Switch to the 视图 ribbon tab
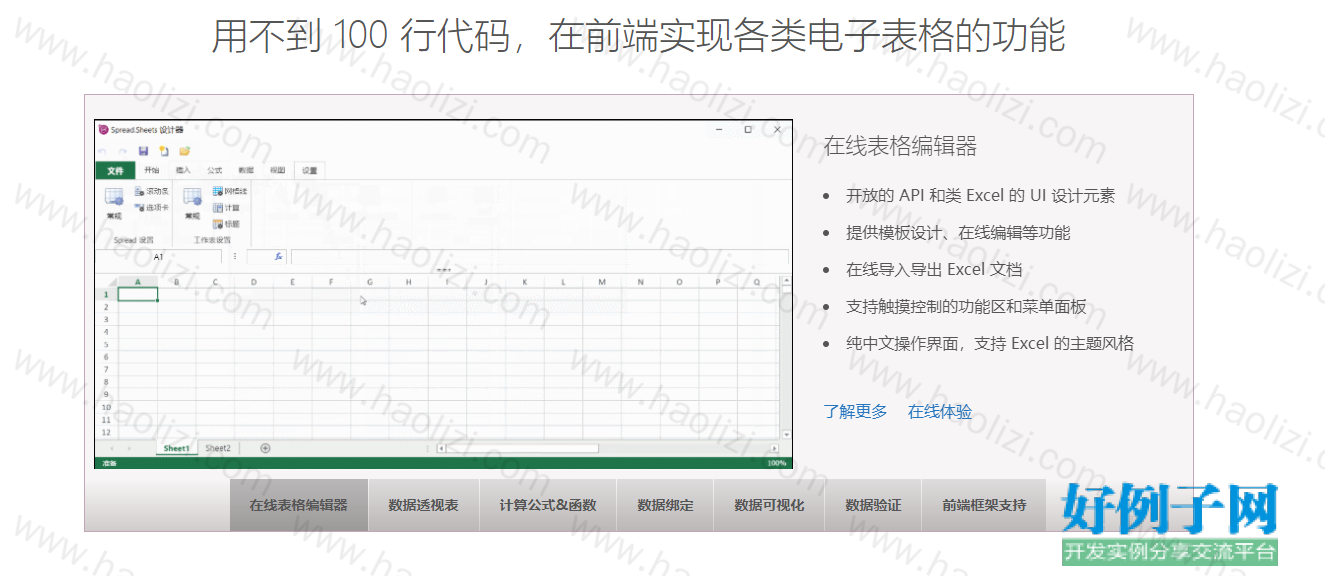The height and width of the screenshot is (576, 1325). click(278, 170)
